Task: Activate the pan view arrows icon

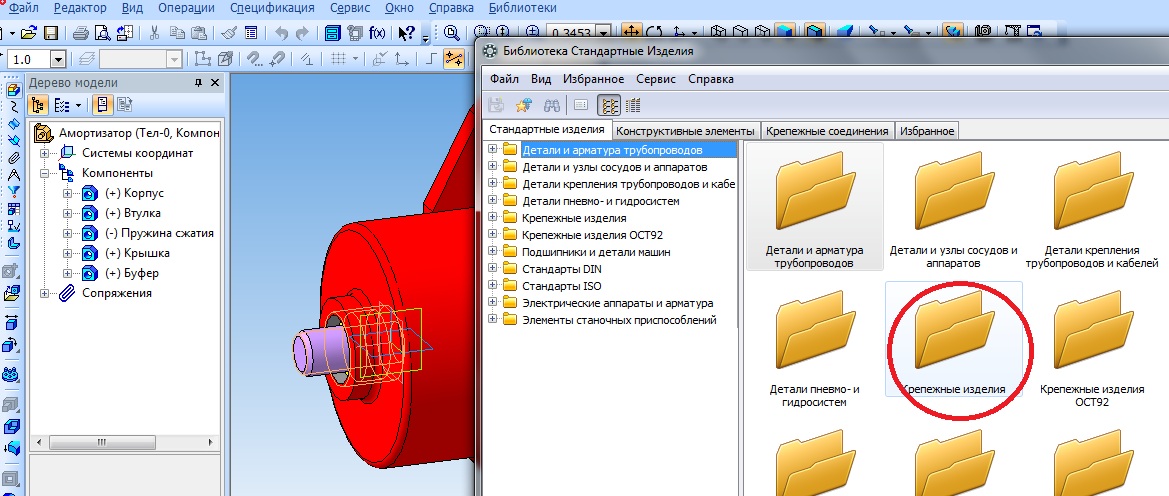Action: coord(631,32)
